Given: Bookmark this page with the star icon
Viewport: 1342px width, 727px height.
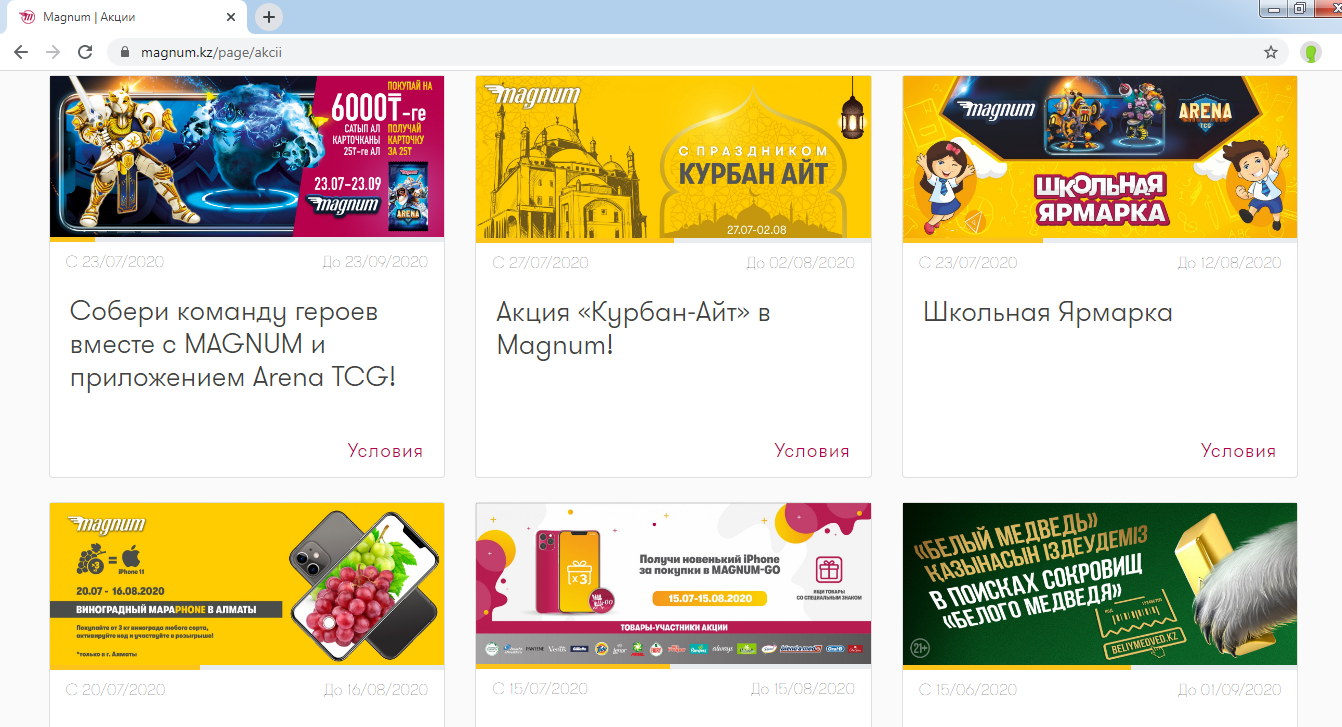Looking at the screenshot, I should pos(1271,52).
